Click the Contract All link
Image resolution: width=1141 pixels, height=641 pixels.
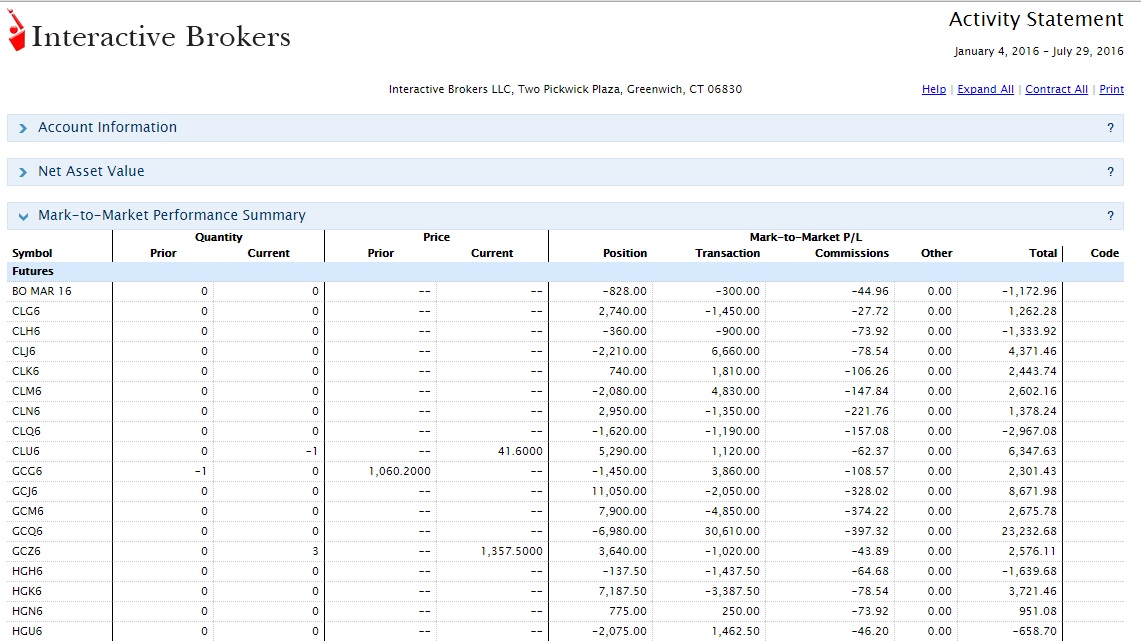coord(1056,89)
